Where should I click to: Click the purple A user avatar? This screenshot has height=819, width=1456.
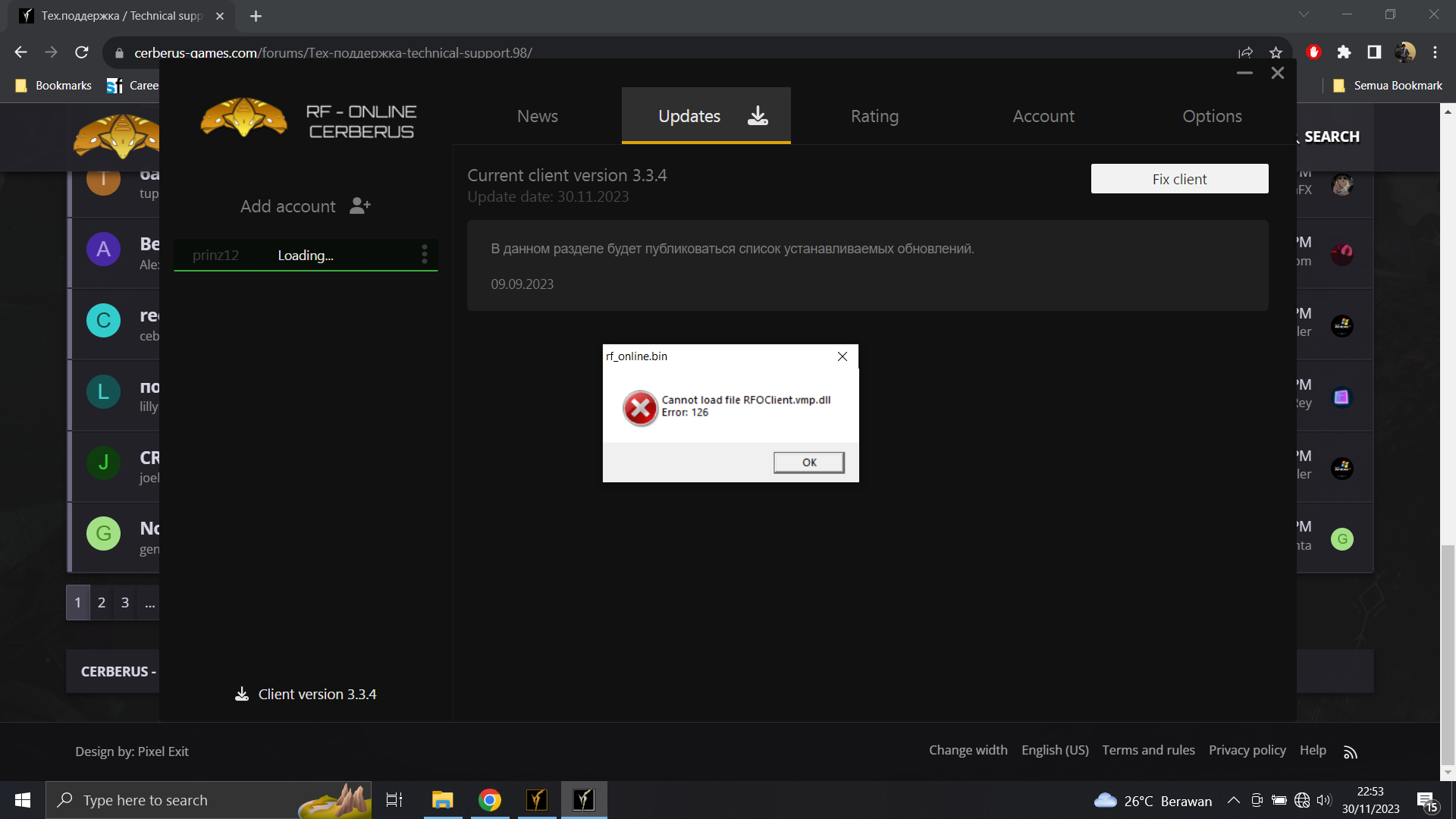coord(104,249)
